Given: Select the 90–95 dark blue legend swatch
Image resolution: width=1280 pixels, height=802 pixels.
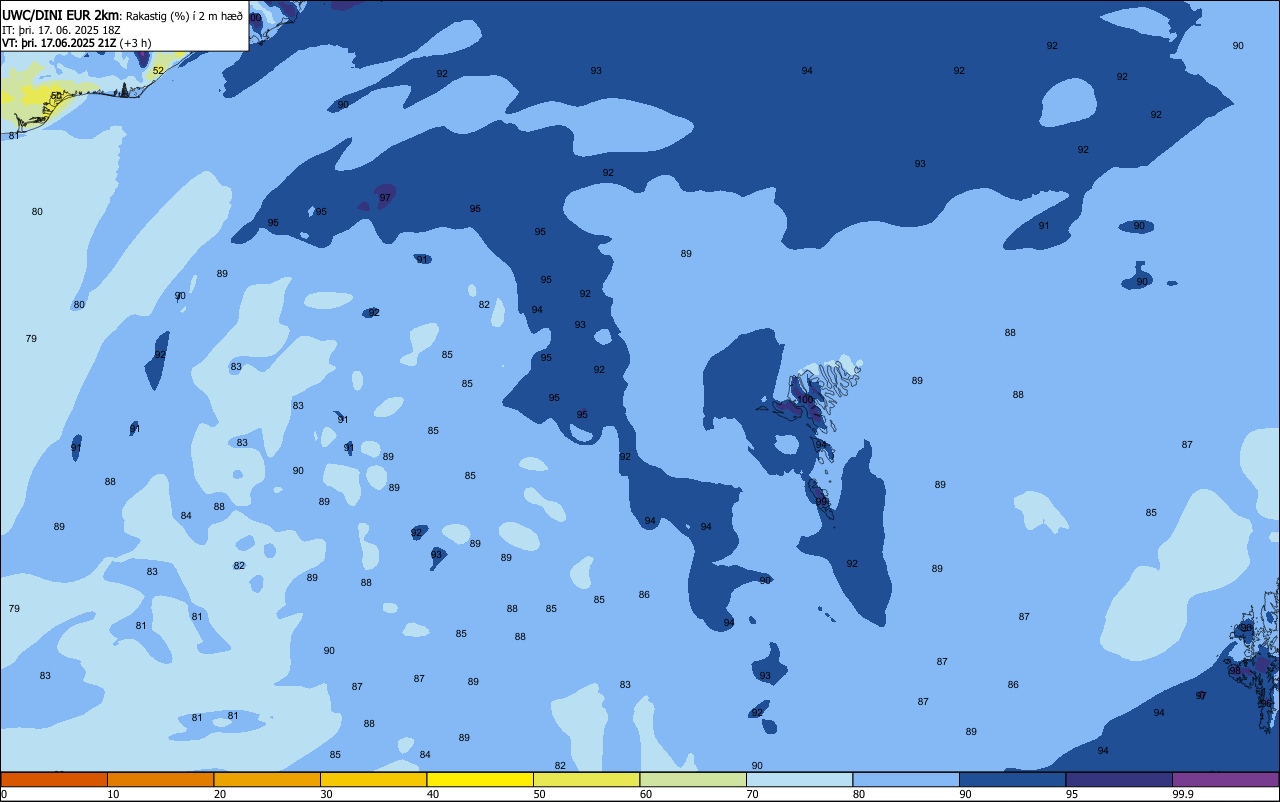Looking at the screenshot, I should [x=1012, y=779].
